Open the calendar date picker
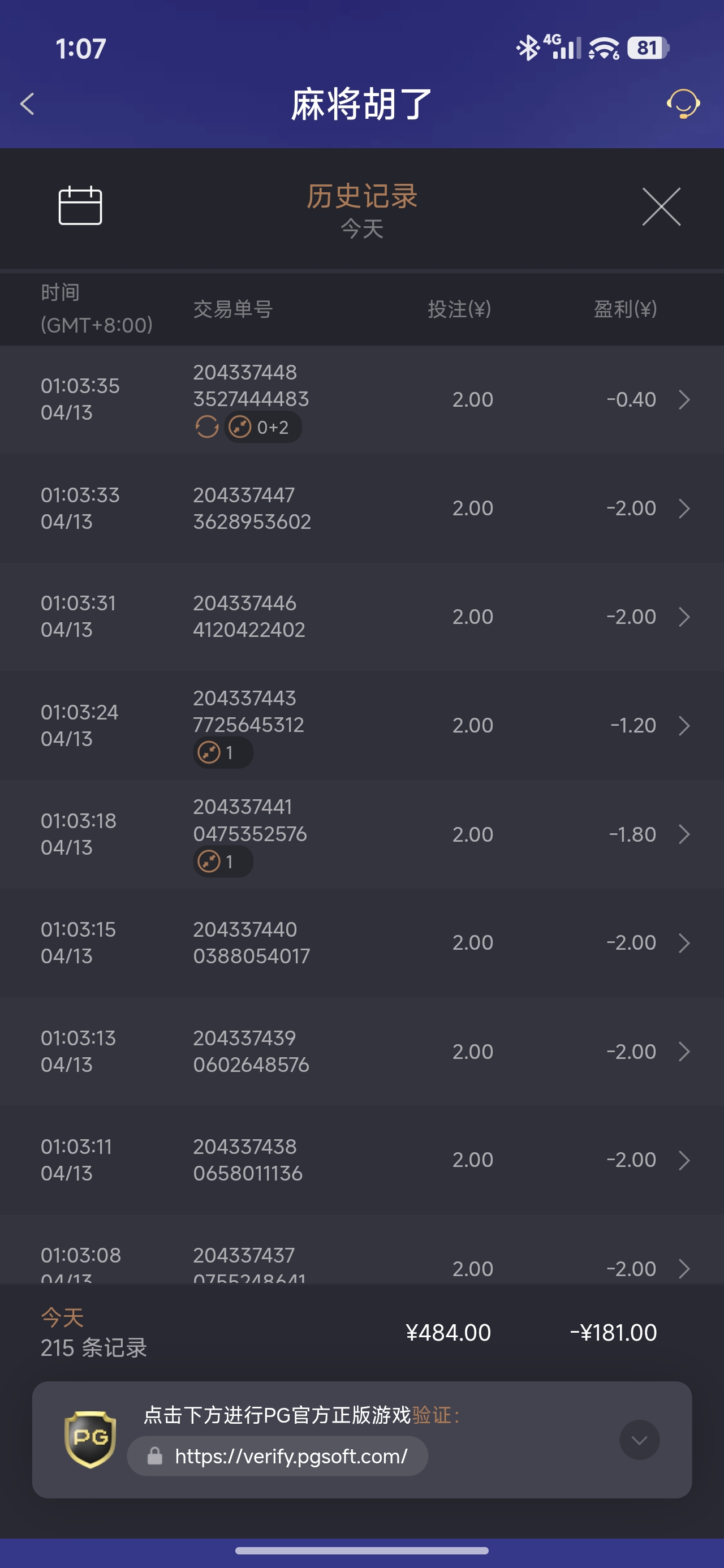Screen dimensions: 724x1568 80,205
